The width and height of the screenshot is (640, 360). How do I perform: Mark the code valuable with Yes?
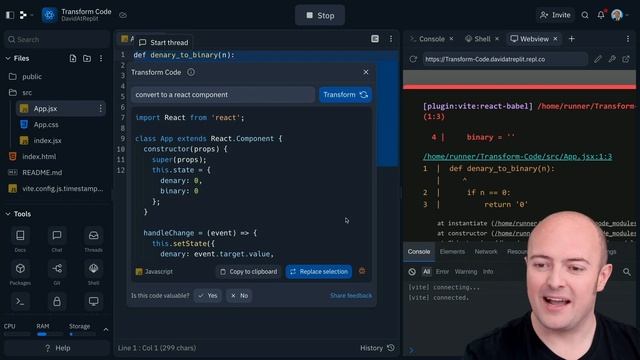click(x=208, y=296)
